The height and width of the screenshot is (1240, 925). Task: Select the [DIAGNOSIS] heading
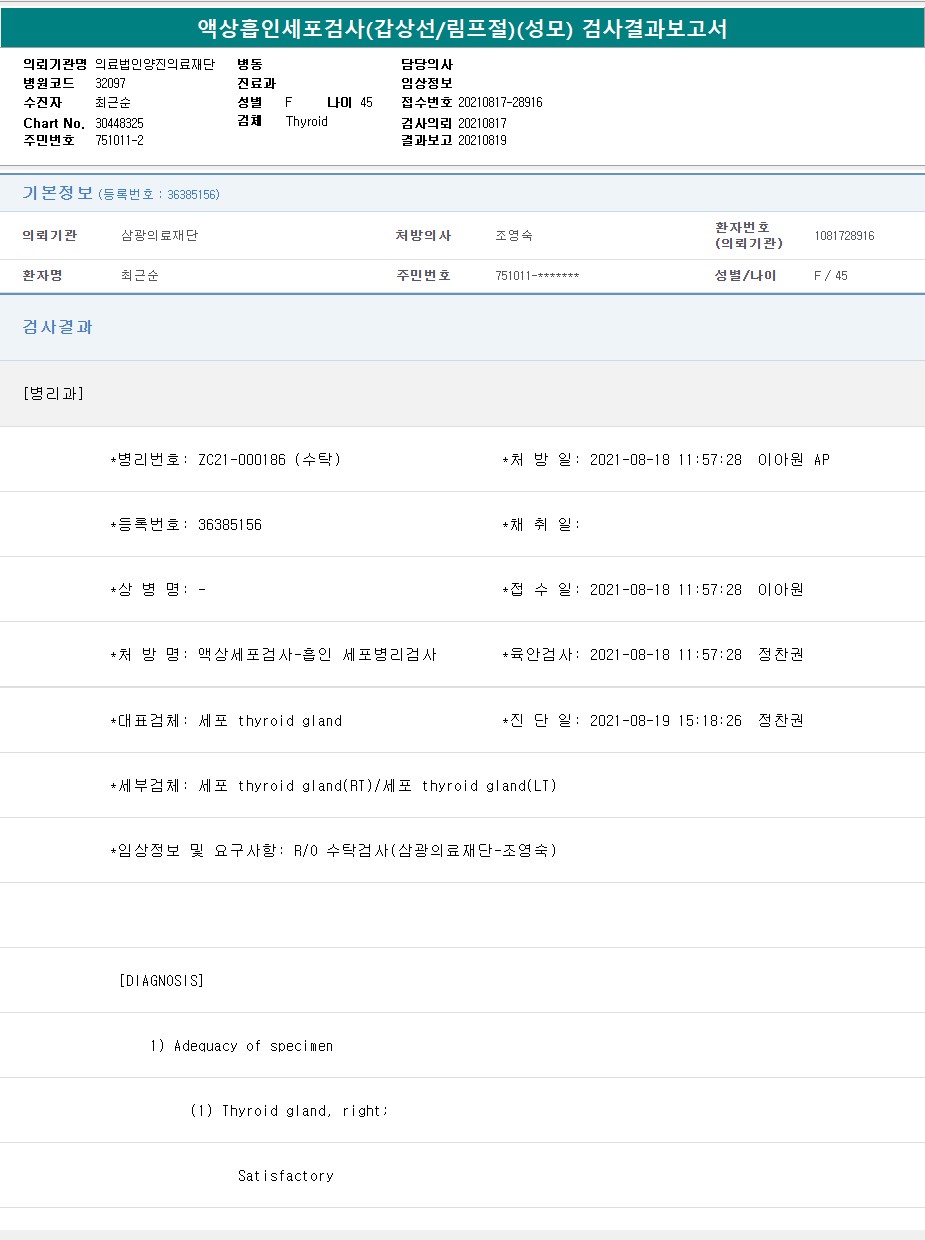point(161,981)
